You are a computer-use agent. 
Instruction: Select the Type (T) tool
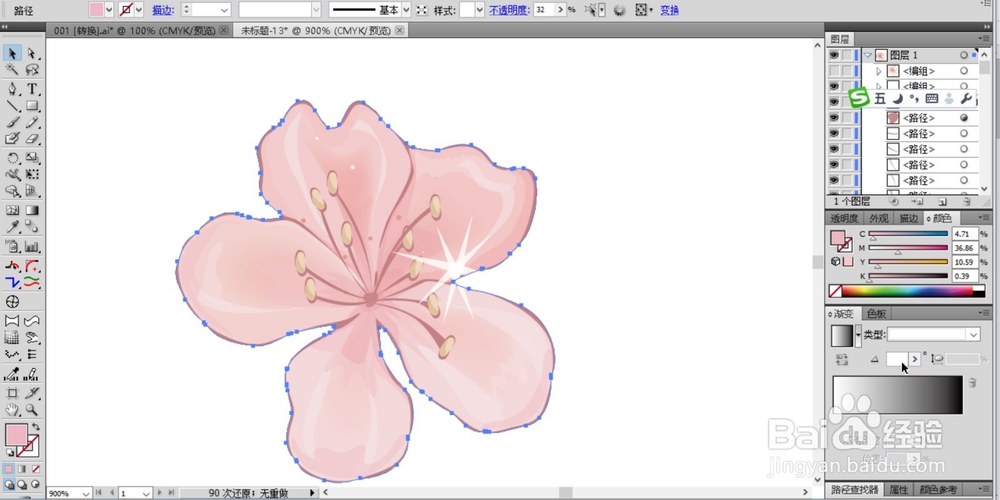32,89
